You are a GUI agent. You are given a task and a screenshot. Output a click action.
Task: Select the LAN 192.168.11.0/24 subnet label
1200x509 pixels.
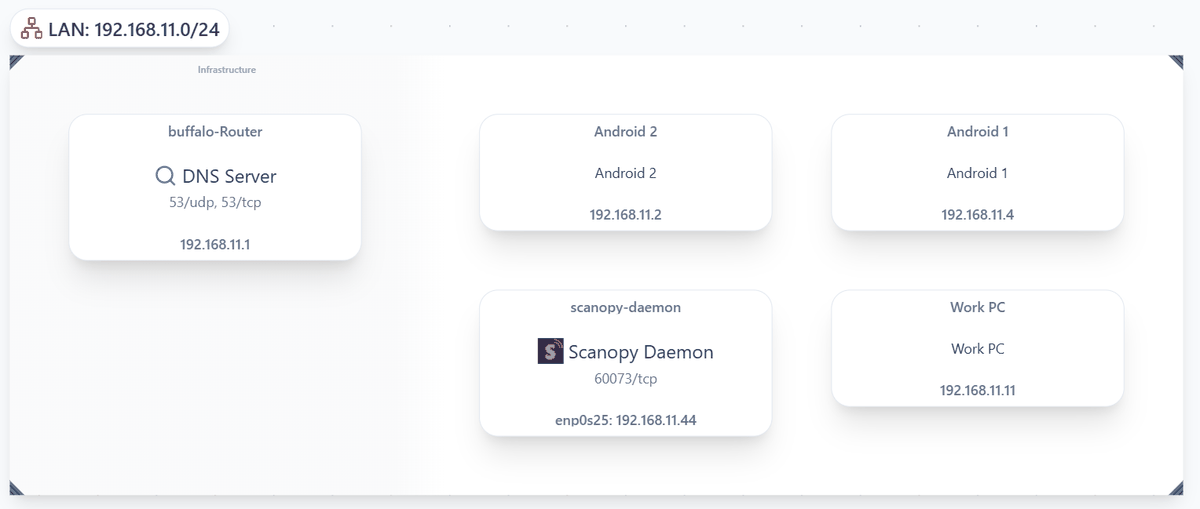click(x=133, y=29)
